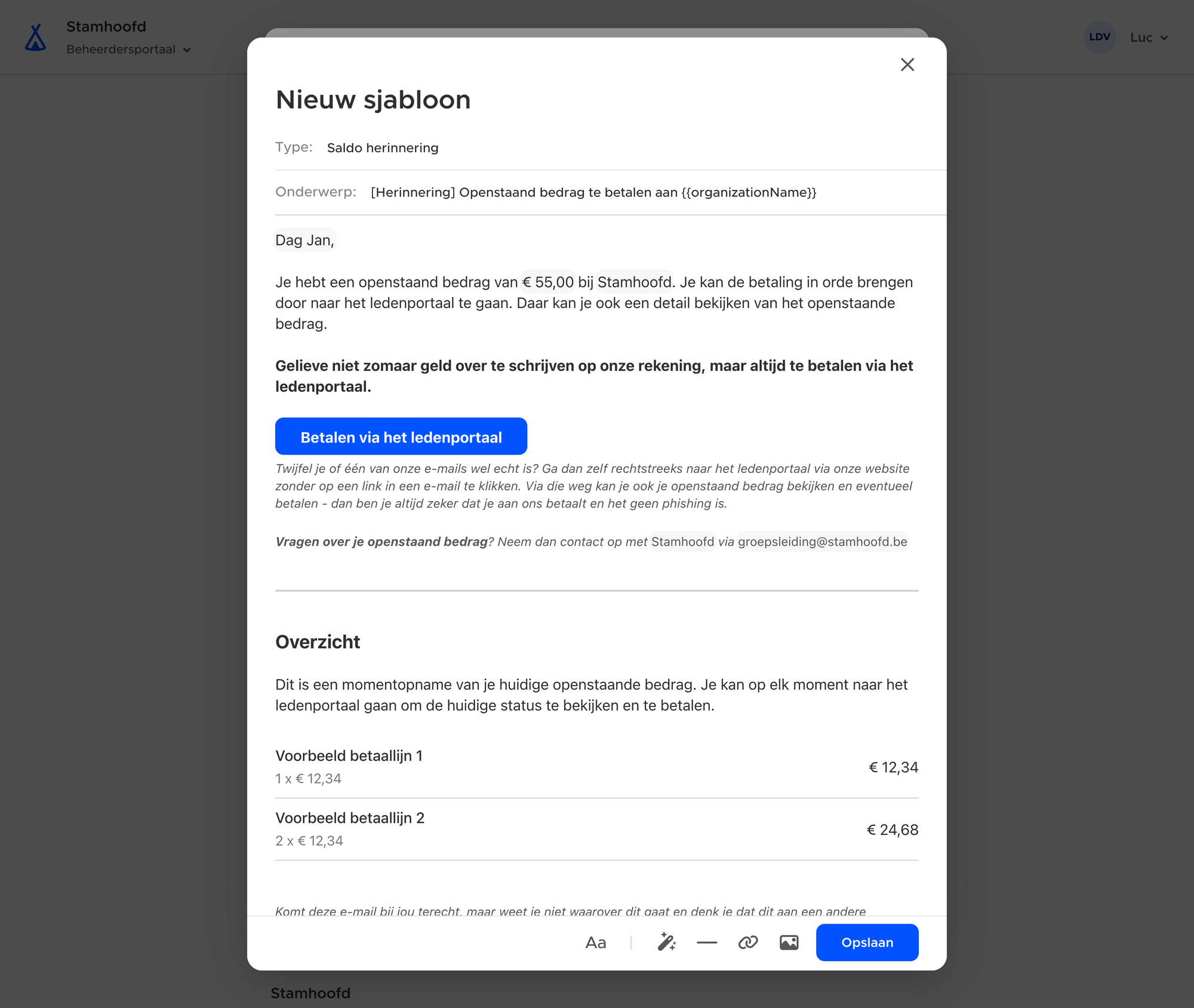1194x1008 pixels.
Task: Click the € 24,68 total amount
Action: 893,830
